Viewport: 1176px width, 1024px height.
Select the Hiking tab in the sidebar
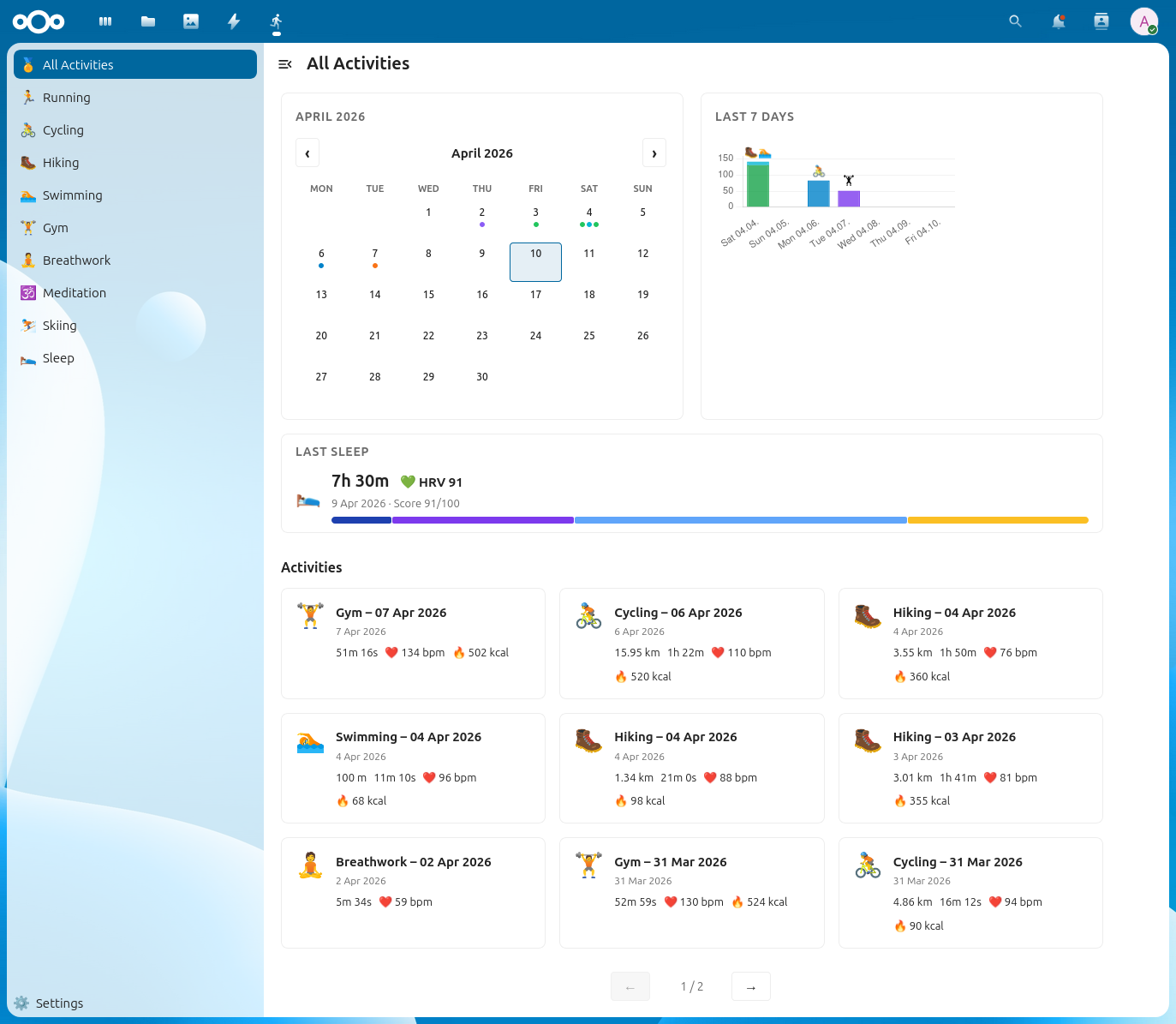click(61, 162)
